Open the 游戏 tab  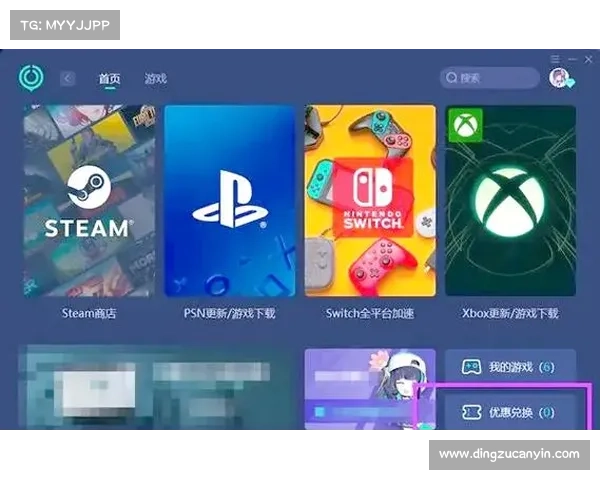click(155, 78)
